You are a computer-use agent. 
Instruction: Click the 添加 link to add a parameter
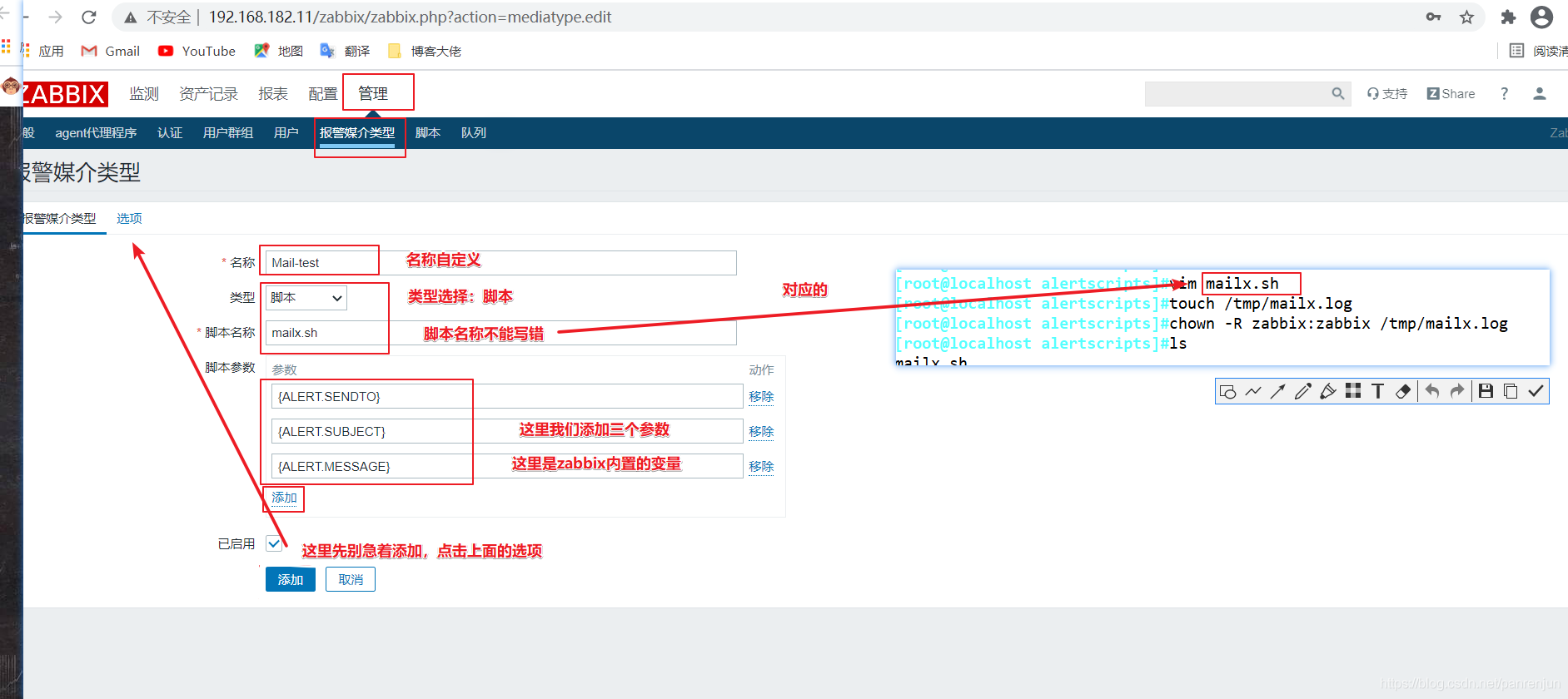tap(284, 498)
